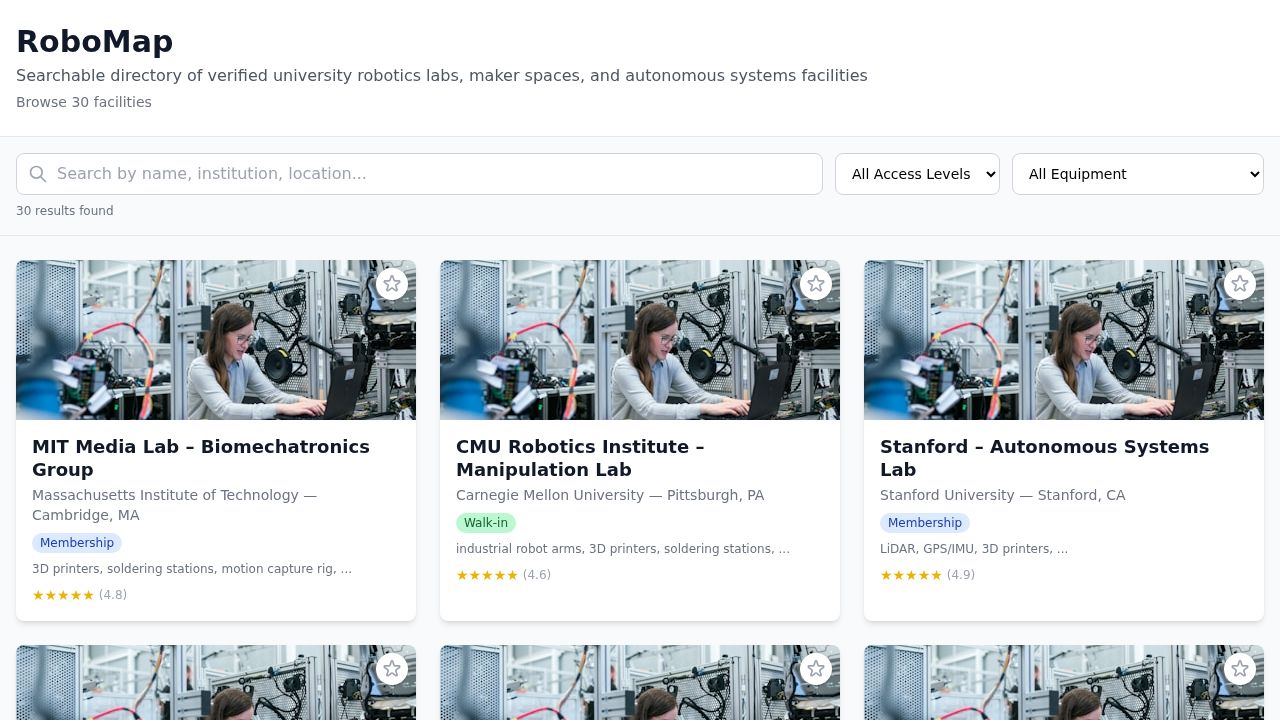Click the 4.8 star rating on MIT card
Viewport: 1280px width, 720px height.
pyautogui.click(x=80, y=595)
